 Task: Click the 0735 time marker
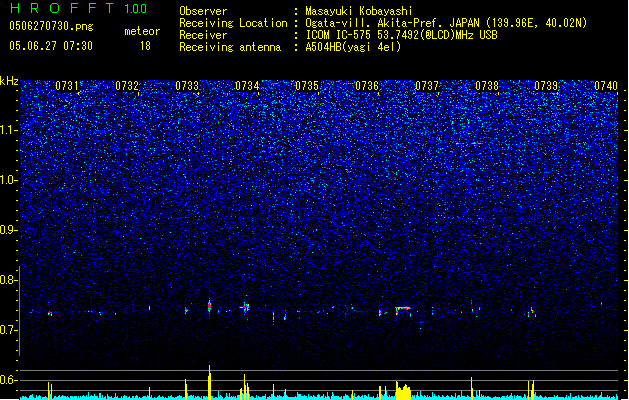point(307,86)
